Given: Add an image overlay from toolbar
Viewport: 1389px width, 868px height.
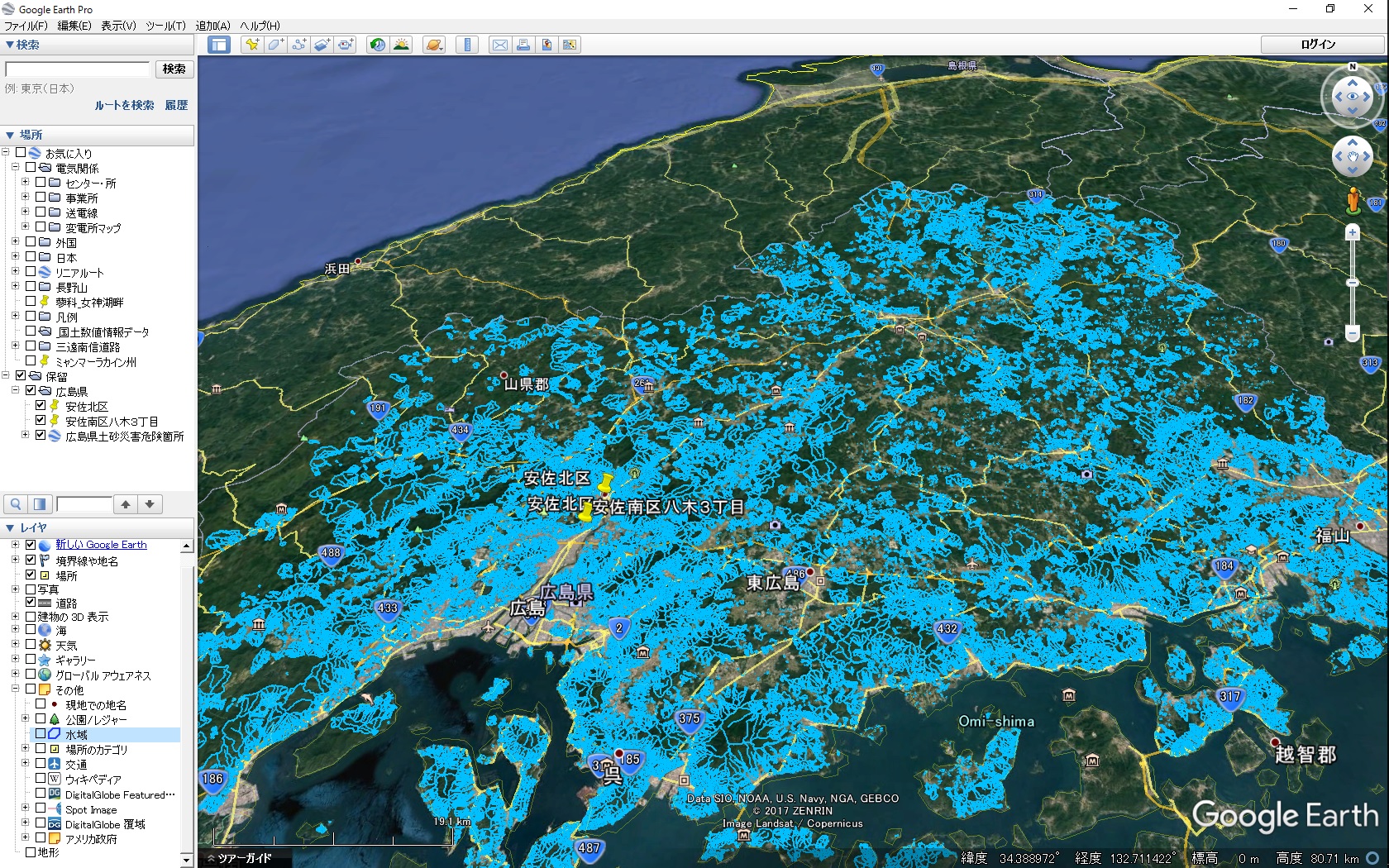Looking at the screenshot, I should tap(322, 45).
